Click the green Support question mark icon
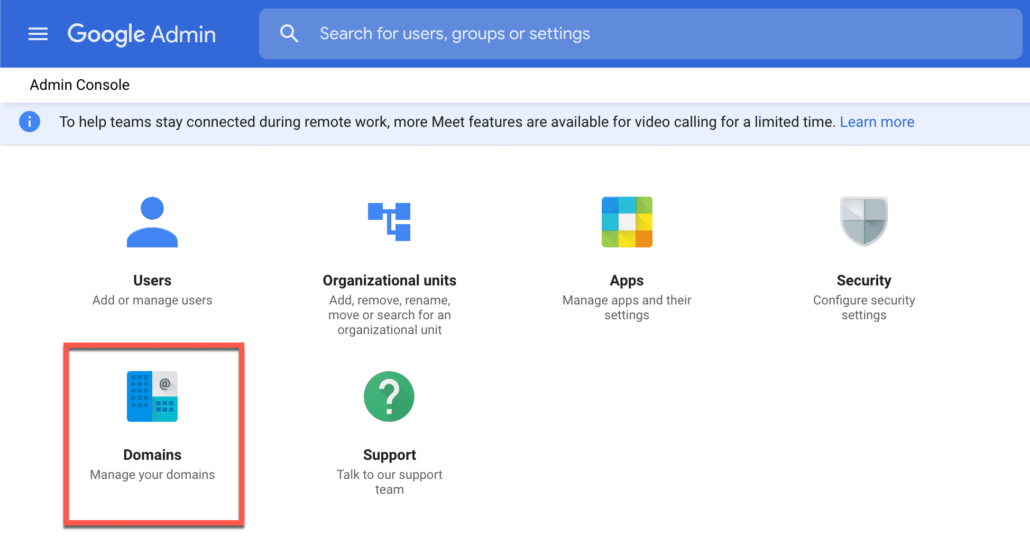The image size is (1030, 555). [x=390, y=397]
